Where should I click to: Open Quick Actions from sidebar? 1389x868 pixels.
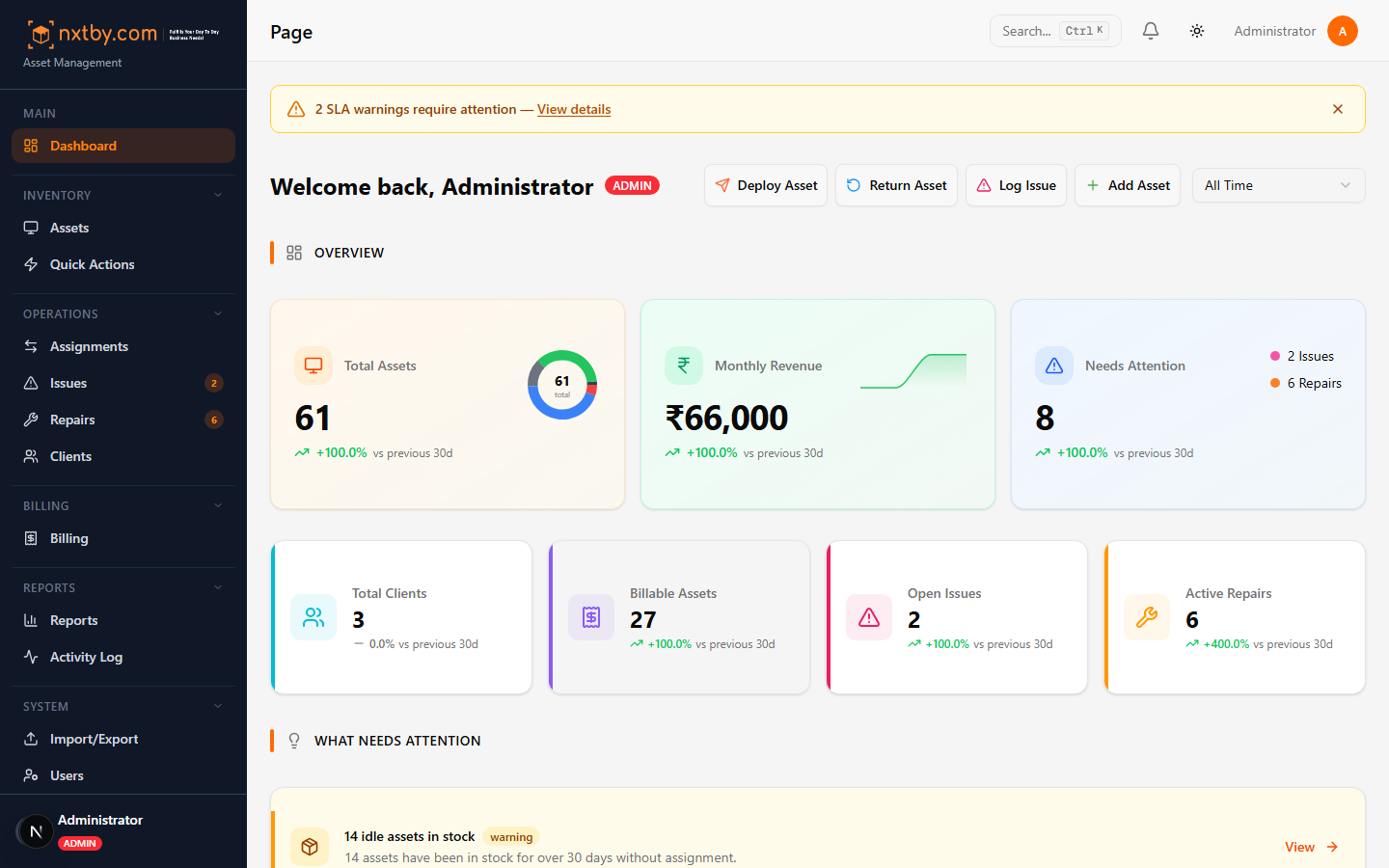[92, 264]
